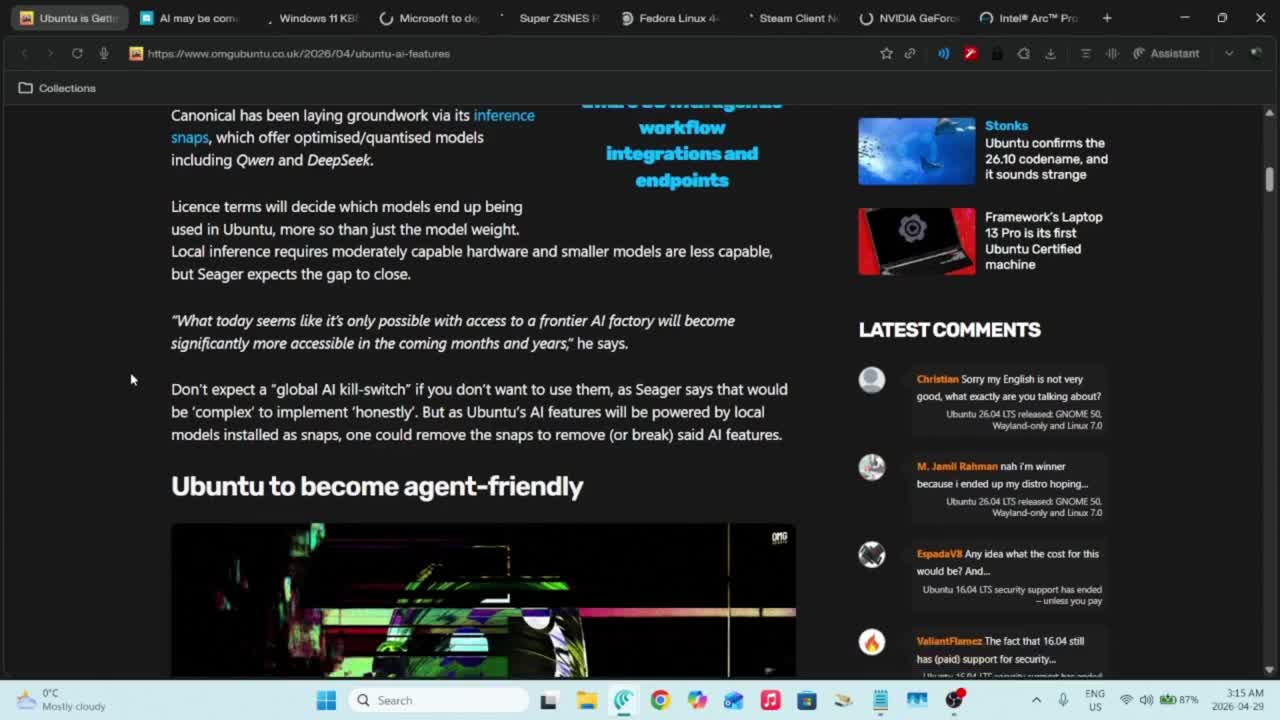This screenshot has height=720, width=1280.
Task: Open Notepad from the taskbar
Action: (880, 701)
